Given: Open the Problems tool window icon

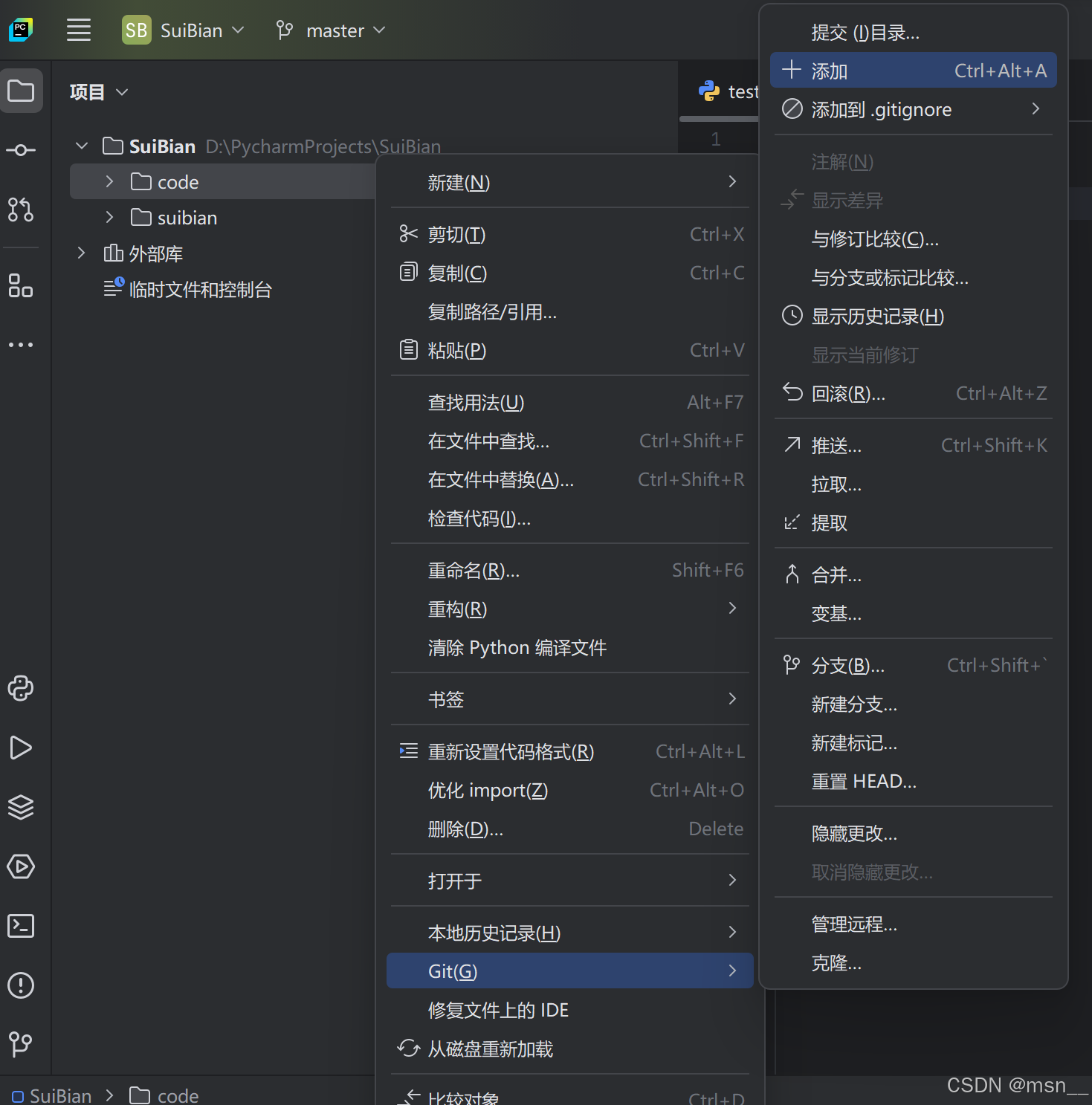Looking at the screenshot, I should (x=21, y=985).
